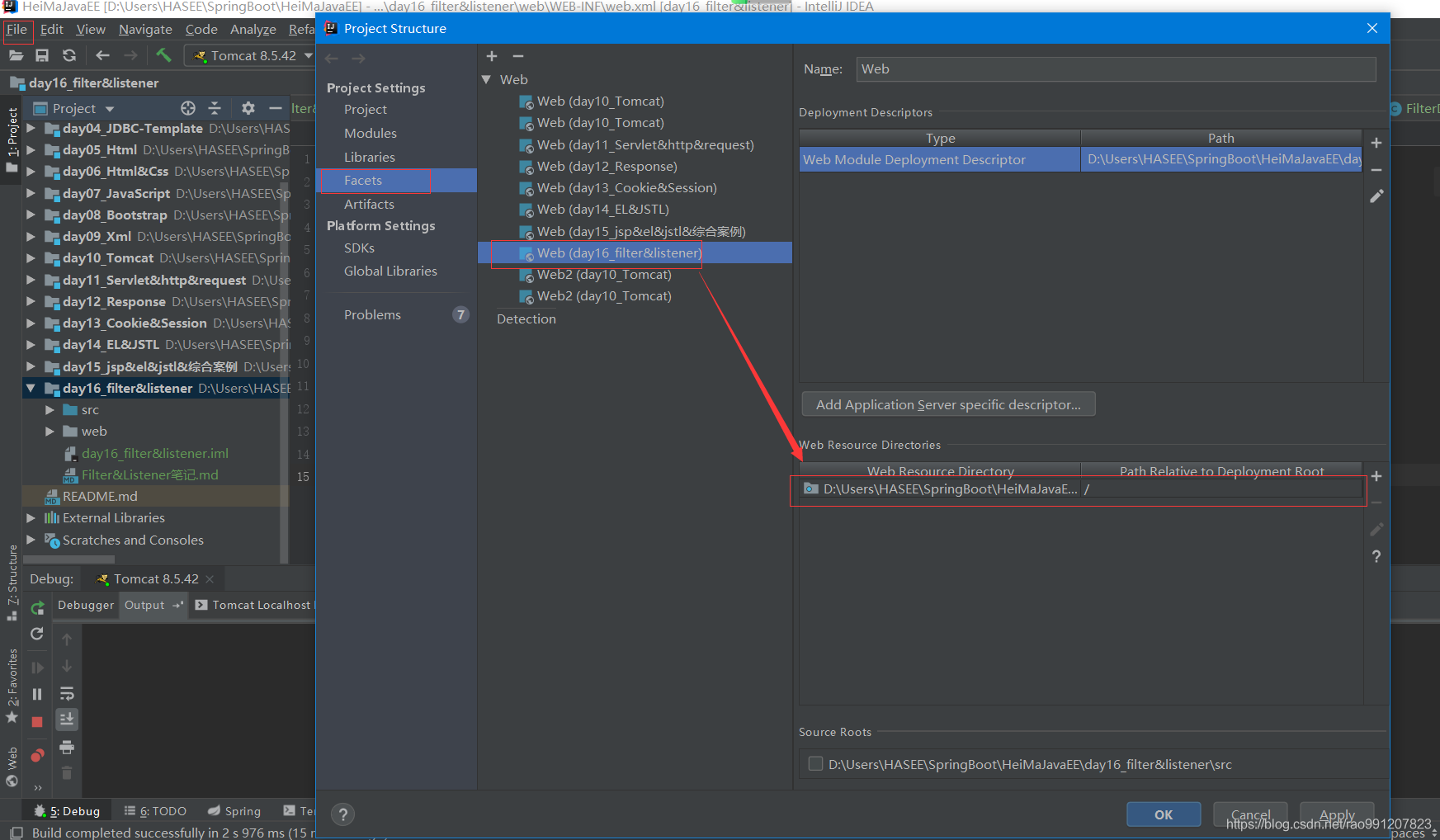The width and height of the screenshot is (1440, 840).
Task: Edit deployment descriptor with pencil icon
Action: tap(1376, 196)
